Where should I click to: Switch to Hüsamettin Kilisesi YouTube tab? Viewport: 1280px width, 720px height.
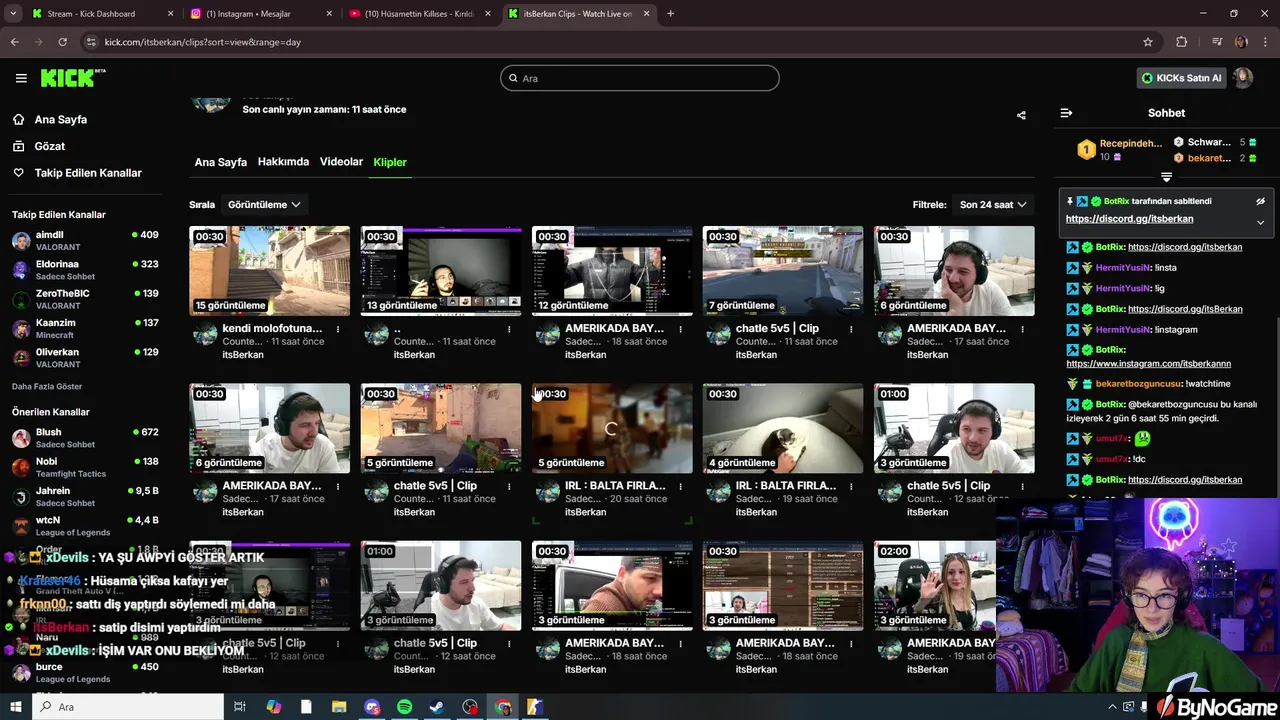(418, 14)
